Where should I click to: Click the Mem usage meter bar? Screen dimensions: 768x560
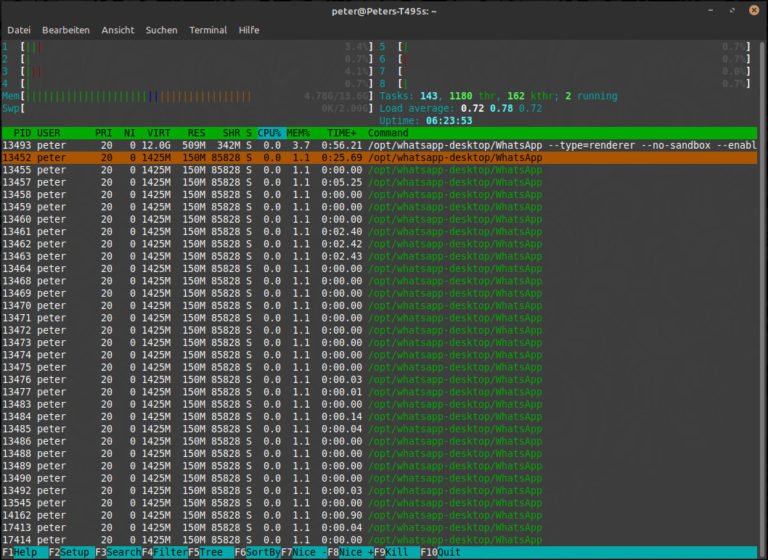[188, 96]
